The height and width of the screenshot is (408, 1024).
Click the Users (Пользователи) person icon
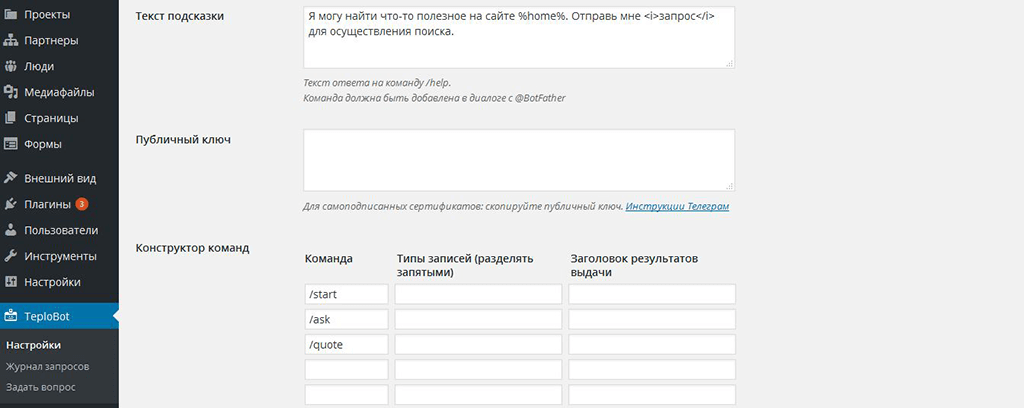click(x=10, y=230)
